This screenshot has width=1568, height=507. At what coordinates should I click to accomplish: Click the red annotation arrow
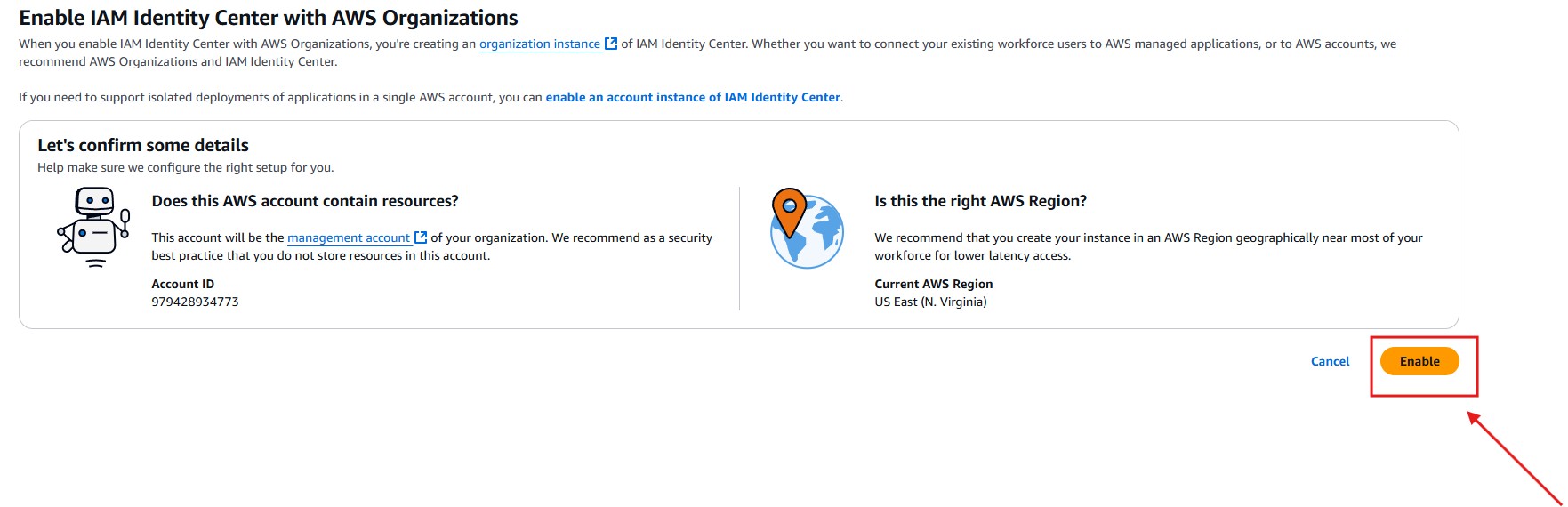[x=1514, y=457]
